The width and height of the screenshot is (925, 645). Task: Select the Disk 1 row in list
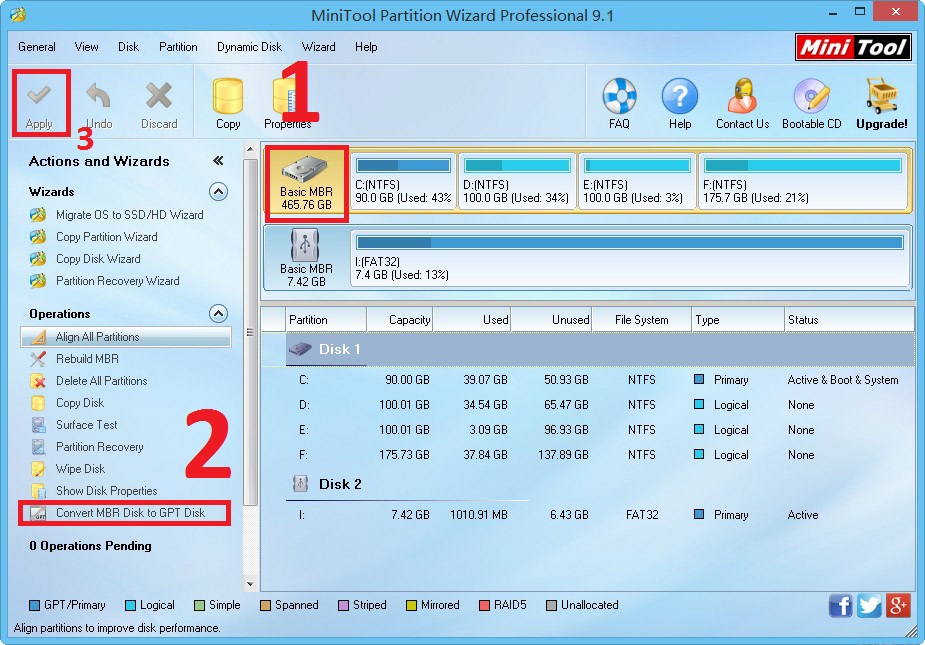tap(588, 349)
